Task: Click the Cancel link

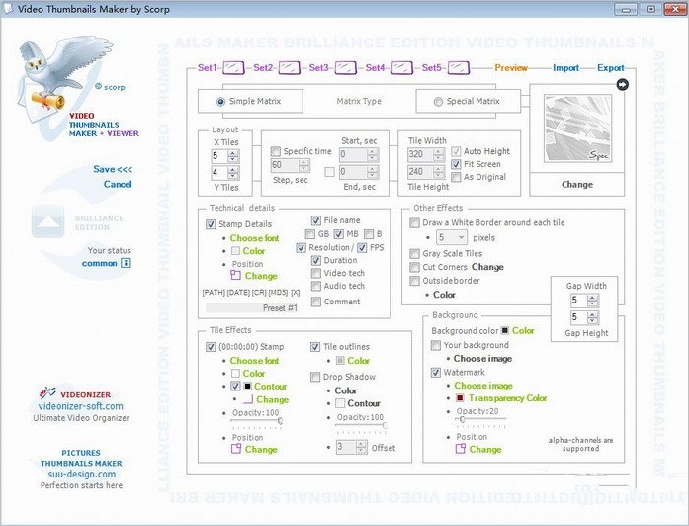Action: [x=117, y=184]
